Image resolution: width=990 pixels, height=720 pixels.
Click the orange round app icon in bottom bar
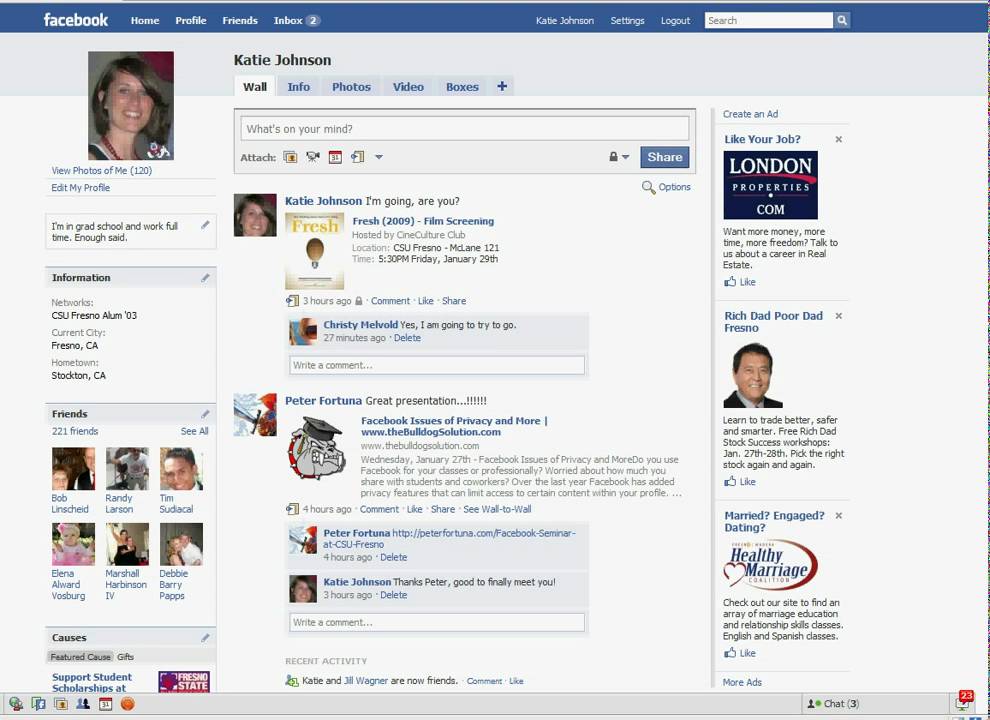click(x=128, y=704)
